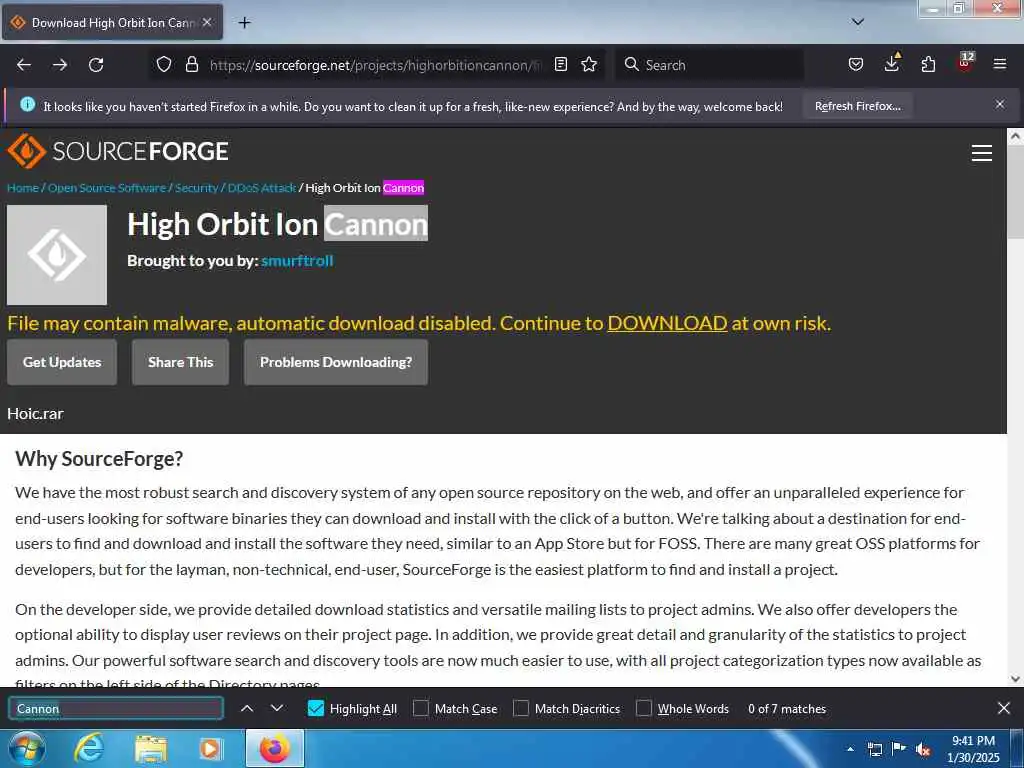Jump to next find match arrow
Image resolution: width=1024 pixels, height=768 pixels.
(x=277, y=709)
